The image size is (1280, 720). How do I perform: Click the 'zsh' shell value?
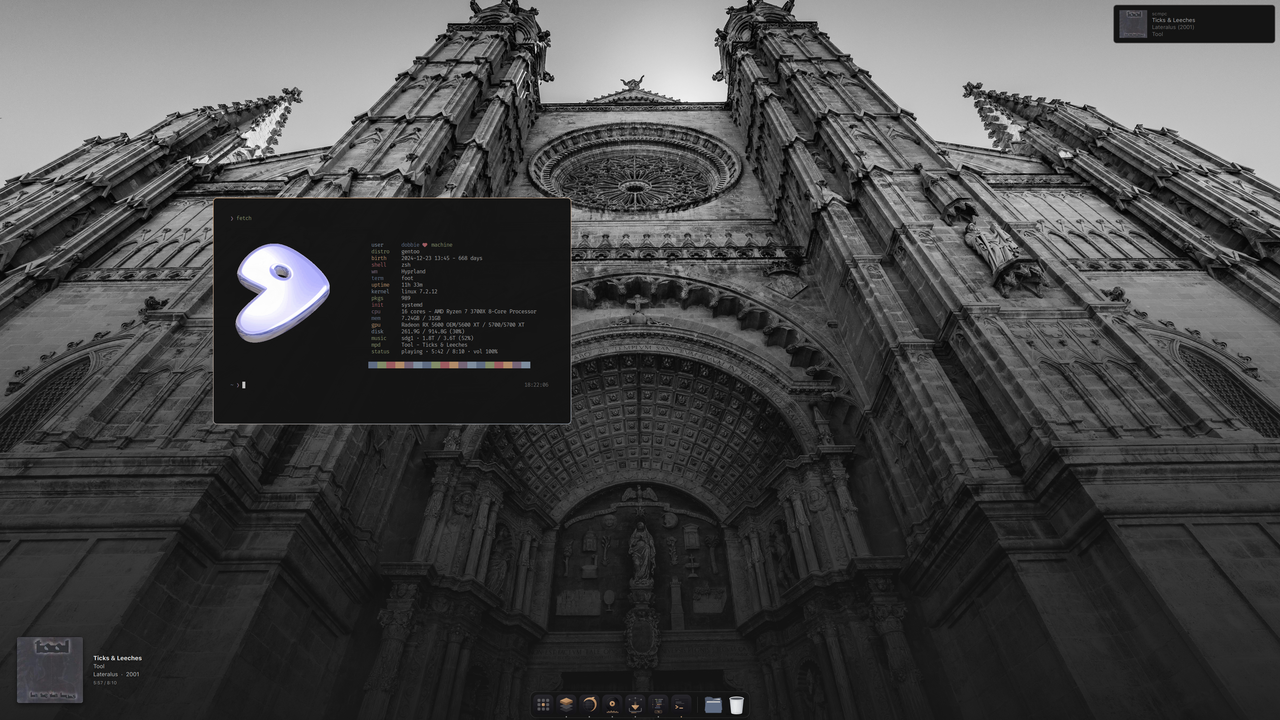pyautogui.click(x=406, y=265)
